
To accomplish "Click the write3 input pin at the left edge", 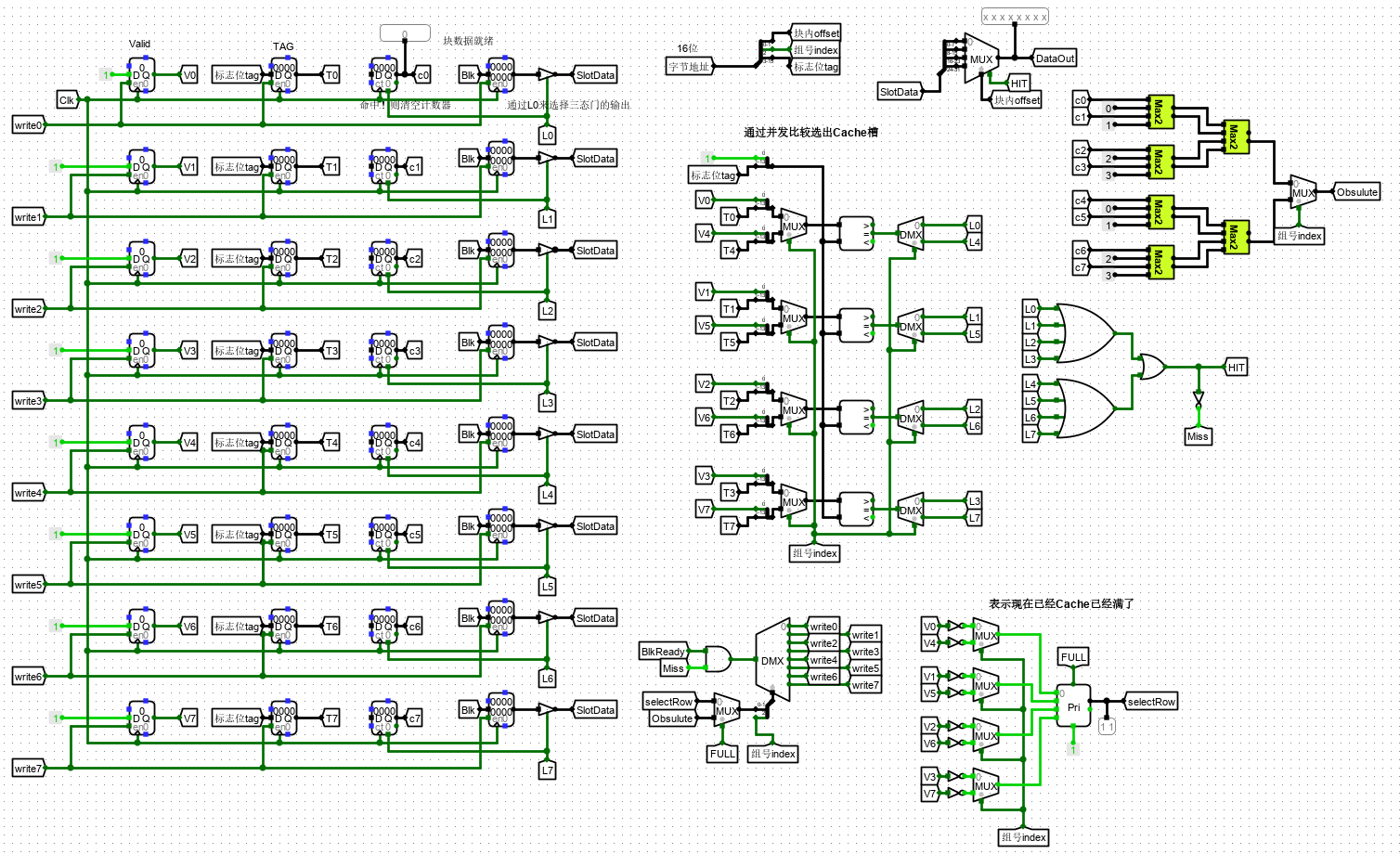I will click(28, 401).
